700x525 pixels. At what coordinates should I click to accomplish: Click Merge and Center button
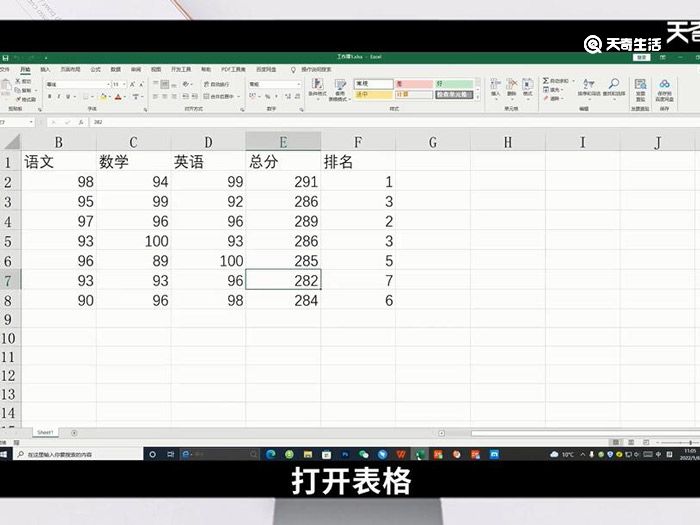tap(219, 96)
